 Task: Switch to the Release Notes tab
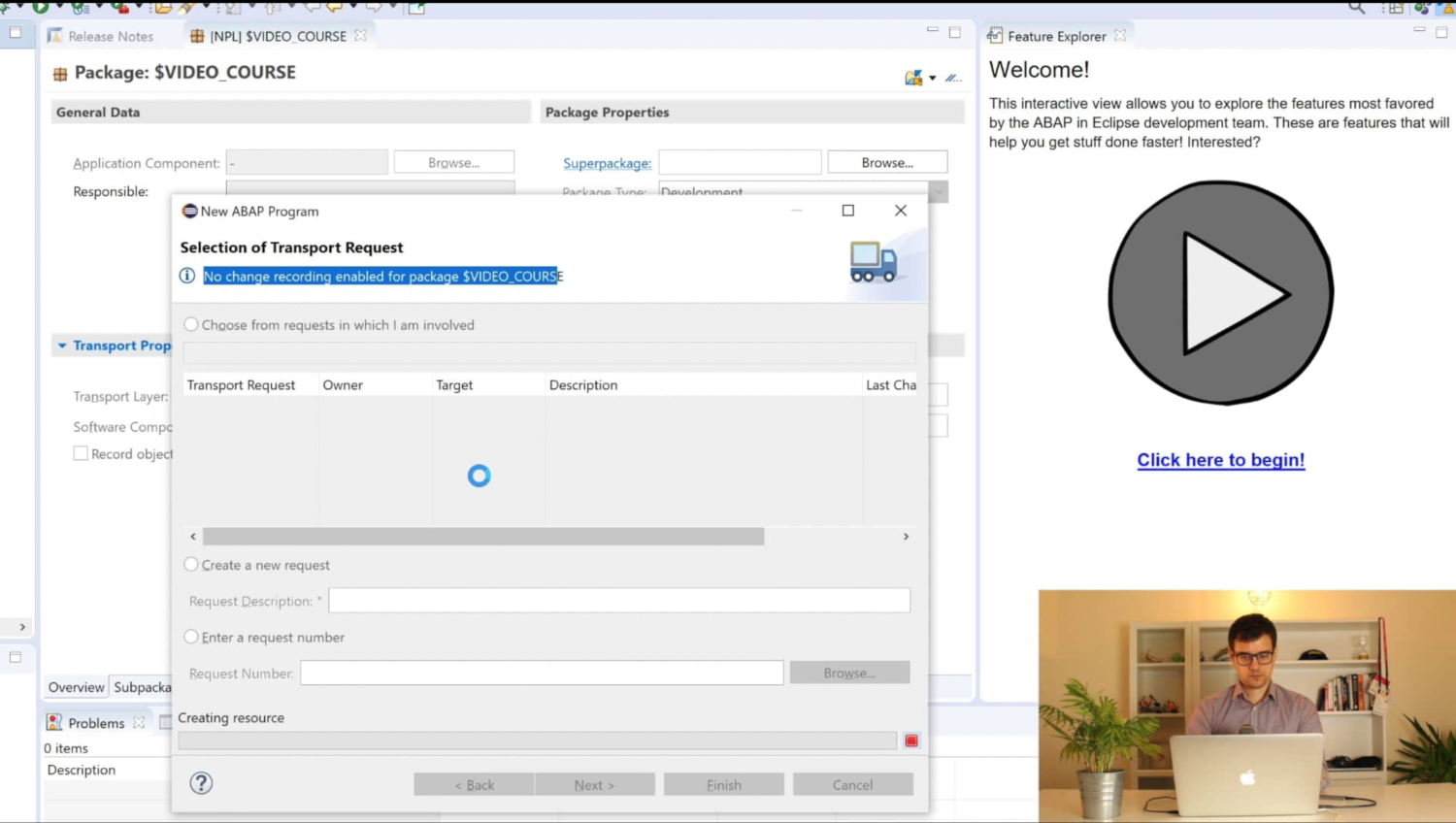pyautogui.click(x=110, y=36)
